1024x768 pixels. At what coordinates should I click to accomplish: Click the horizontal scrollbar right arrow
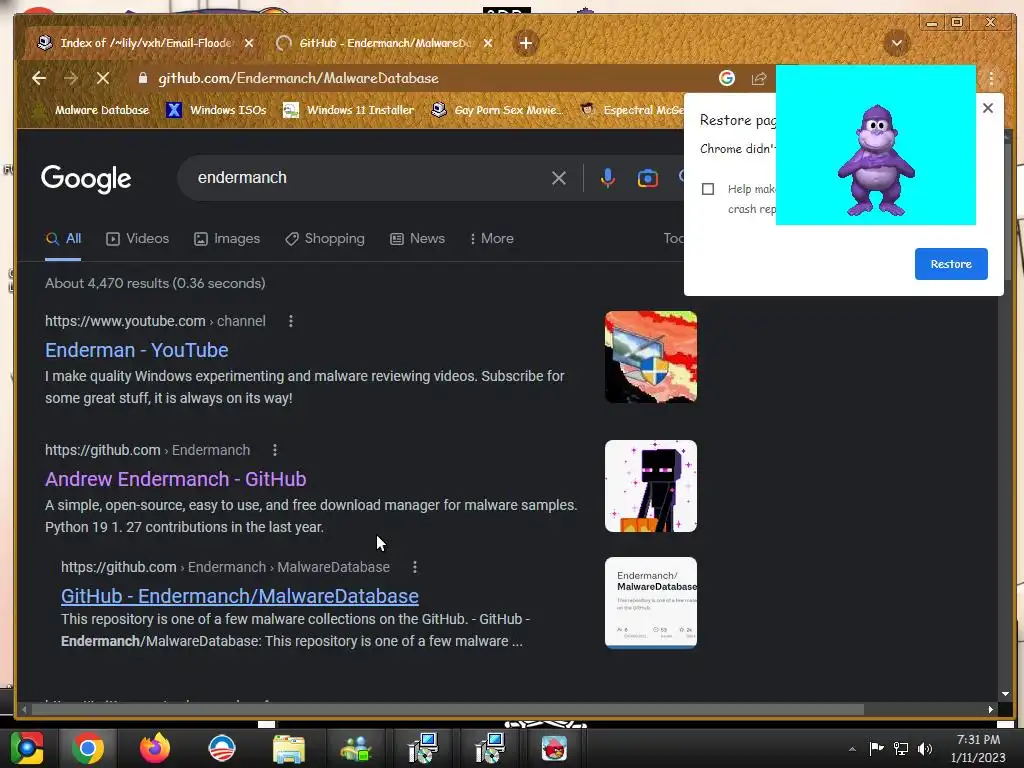(991, 709)
